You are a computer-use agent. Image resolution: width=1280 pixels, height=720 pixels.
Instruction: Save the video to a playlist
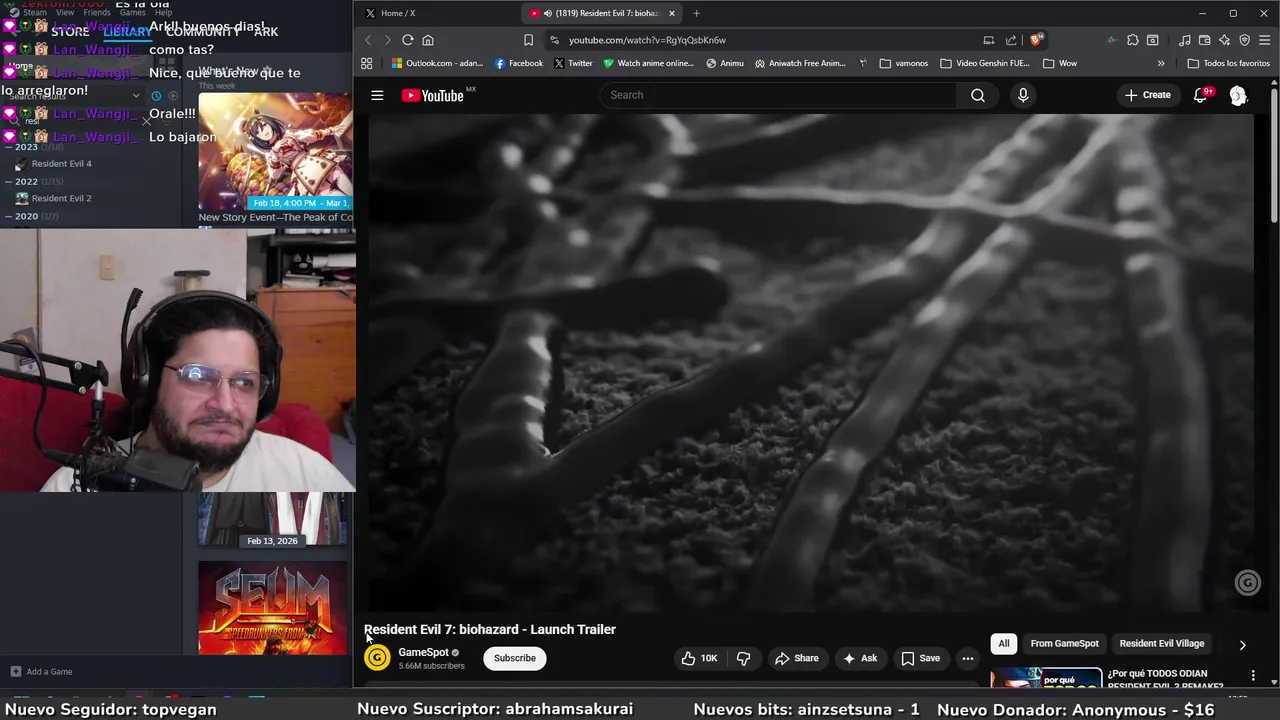921,658
